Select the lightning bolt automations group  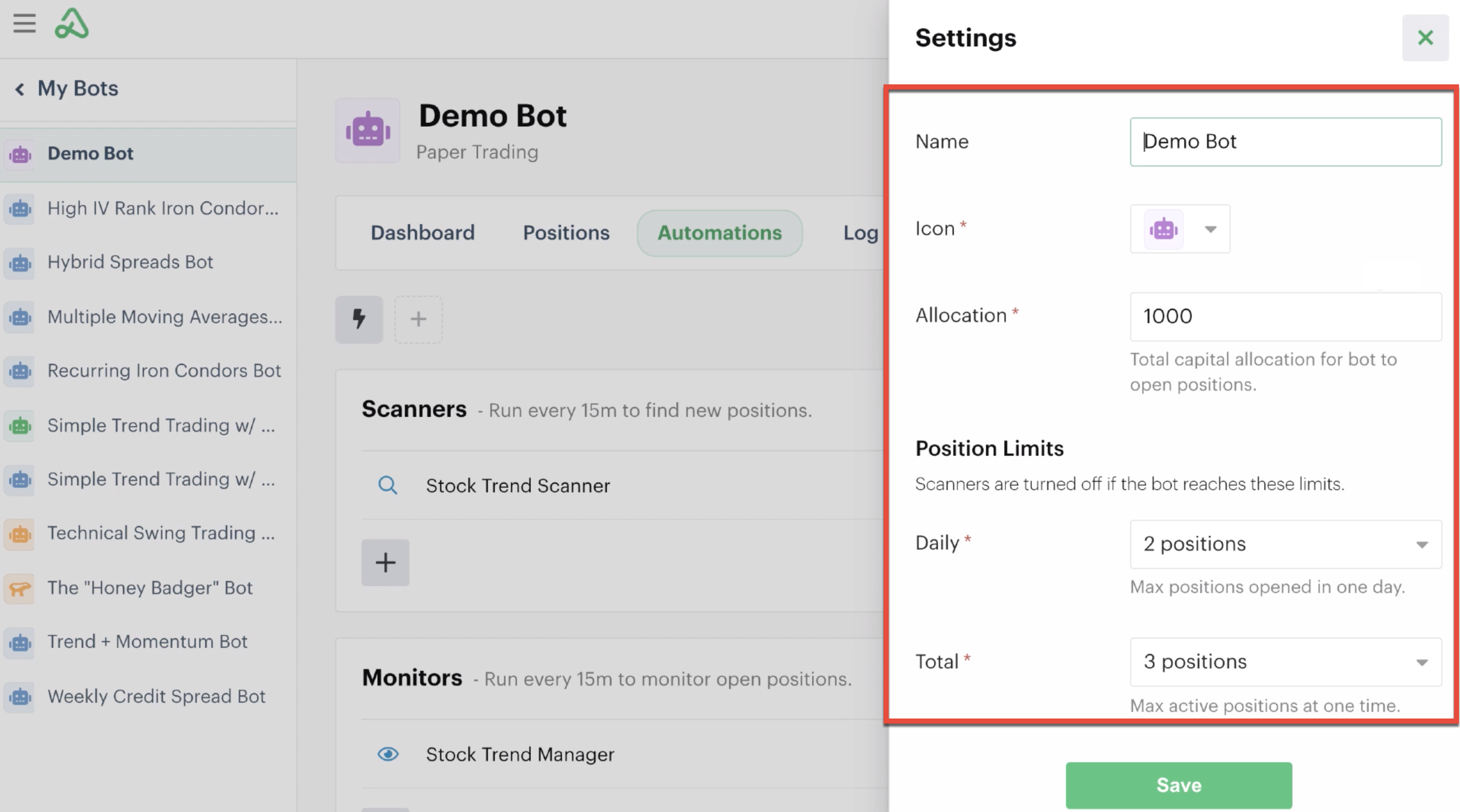[x=359, y=319]
